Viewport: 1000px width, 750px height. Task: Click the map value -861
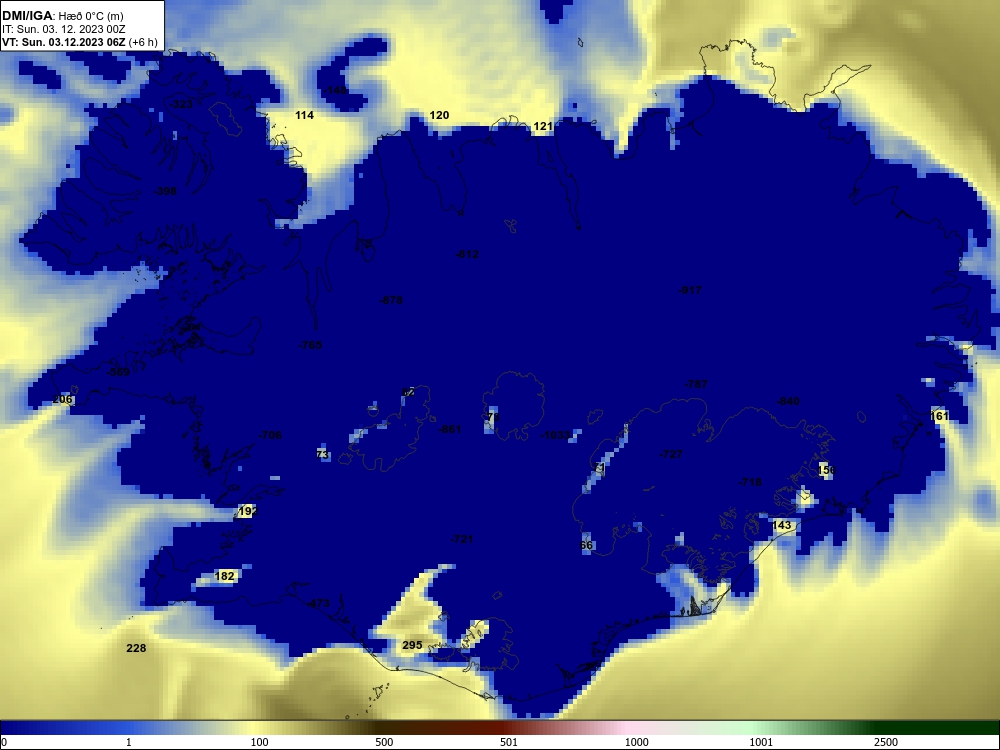[450, 430]
